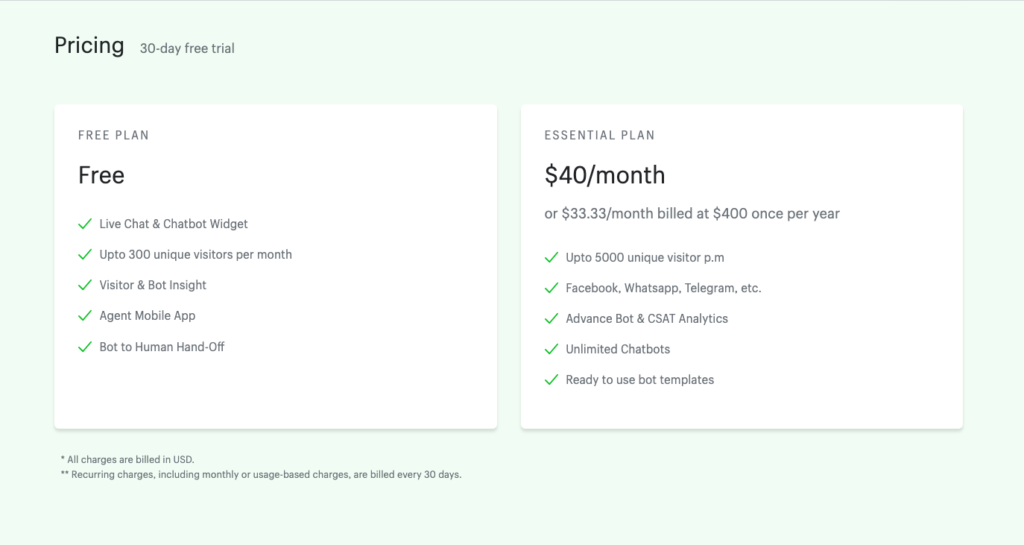Click the $33.33/month yearly billing text

coord(692,213)
